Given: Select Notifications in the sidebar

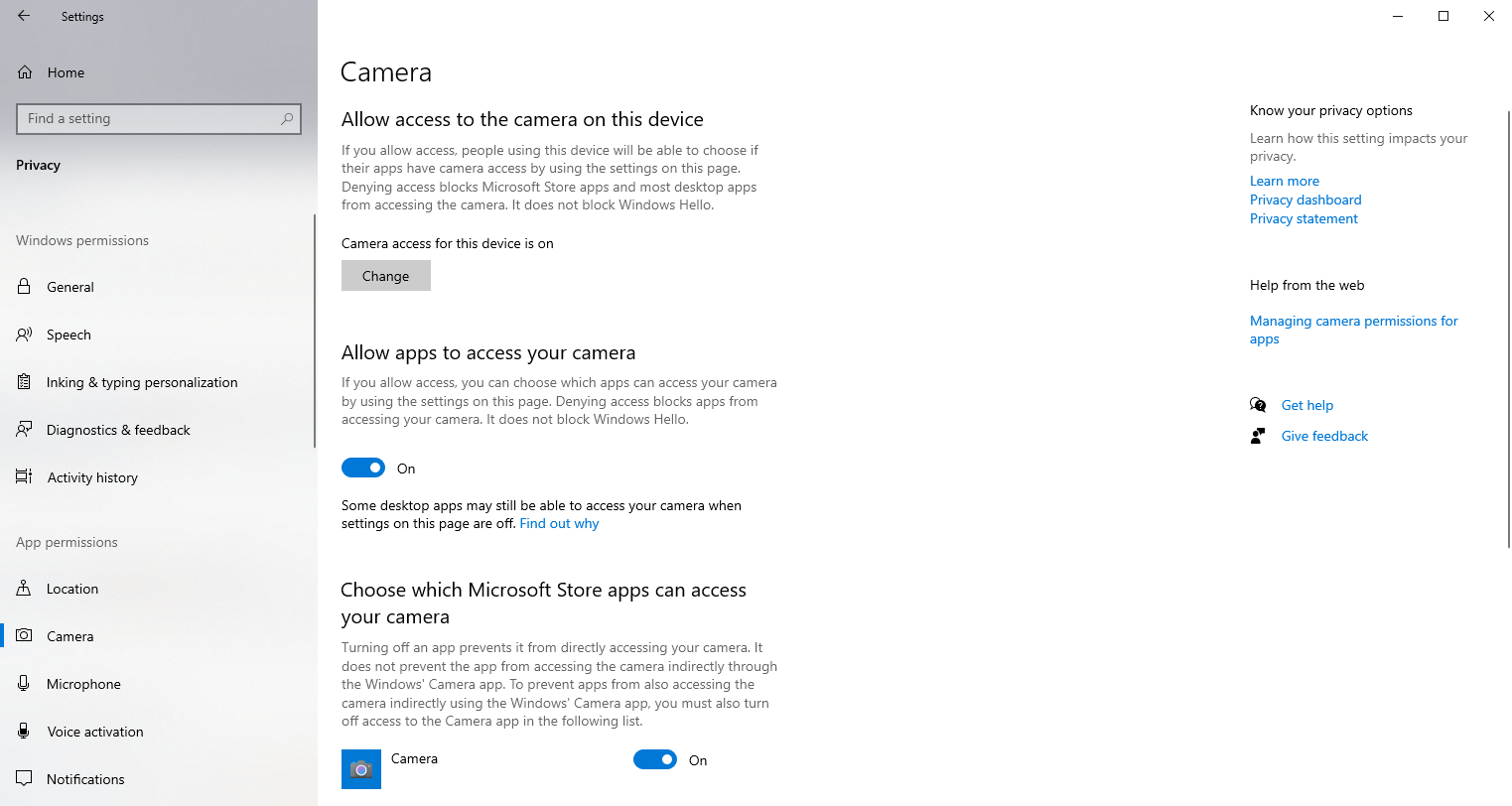Looking at the screenshot, I should [x=85, y=779].
